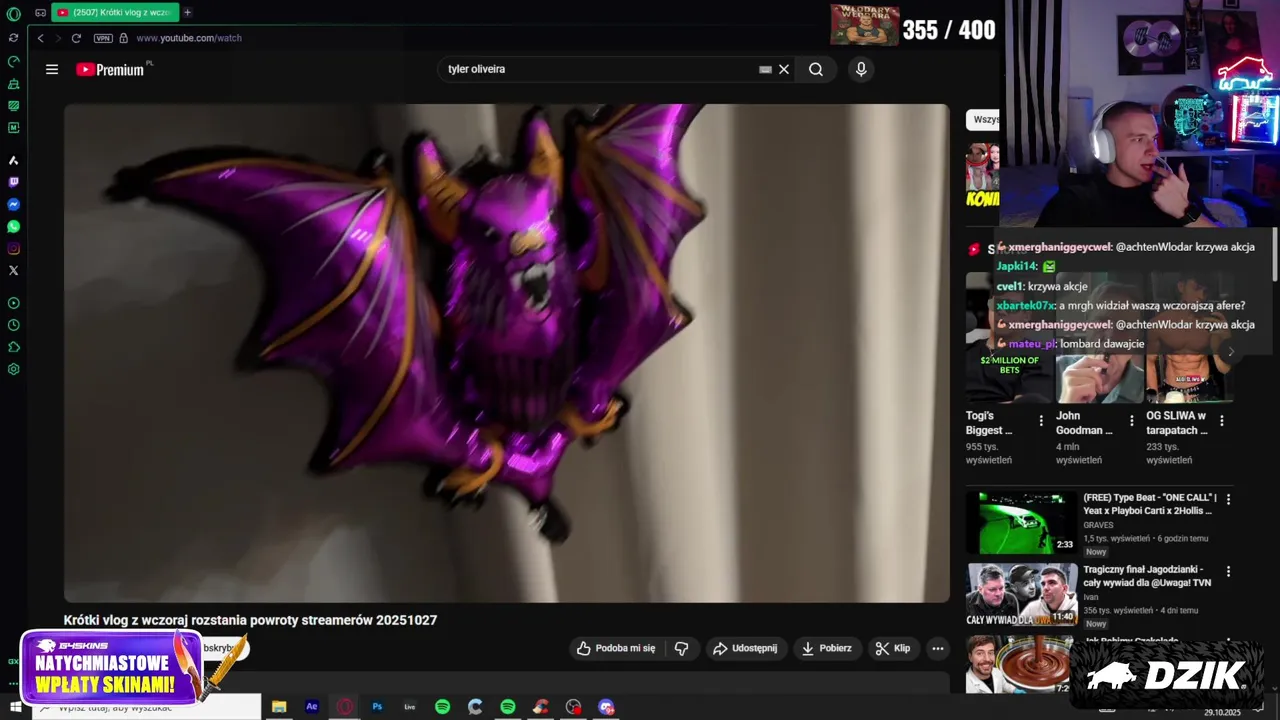The height and width of the screenshot is (720, 1280).
Task: Open Aria AI in Opera sidebar
Action: coord(13,160)
